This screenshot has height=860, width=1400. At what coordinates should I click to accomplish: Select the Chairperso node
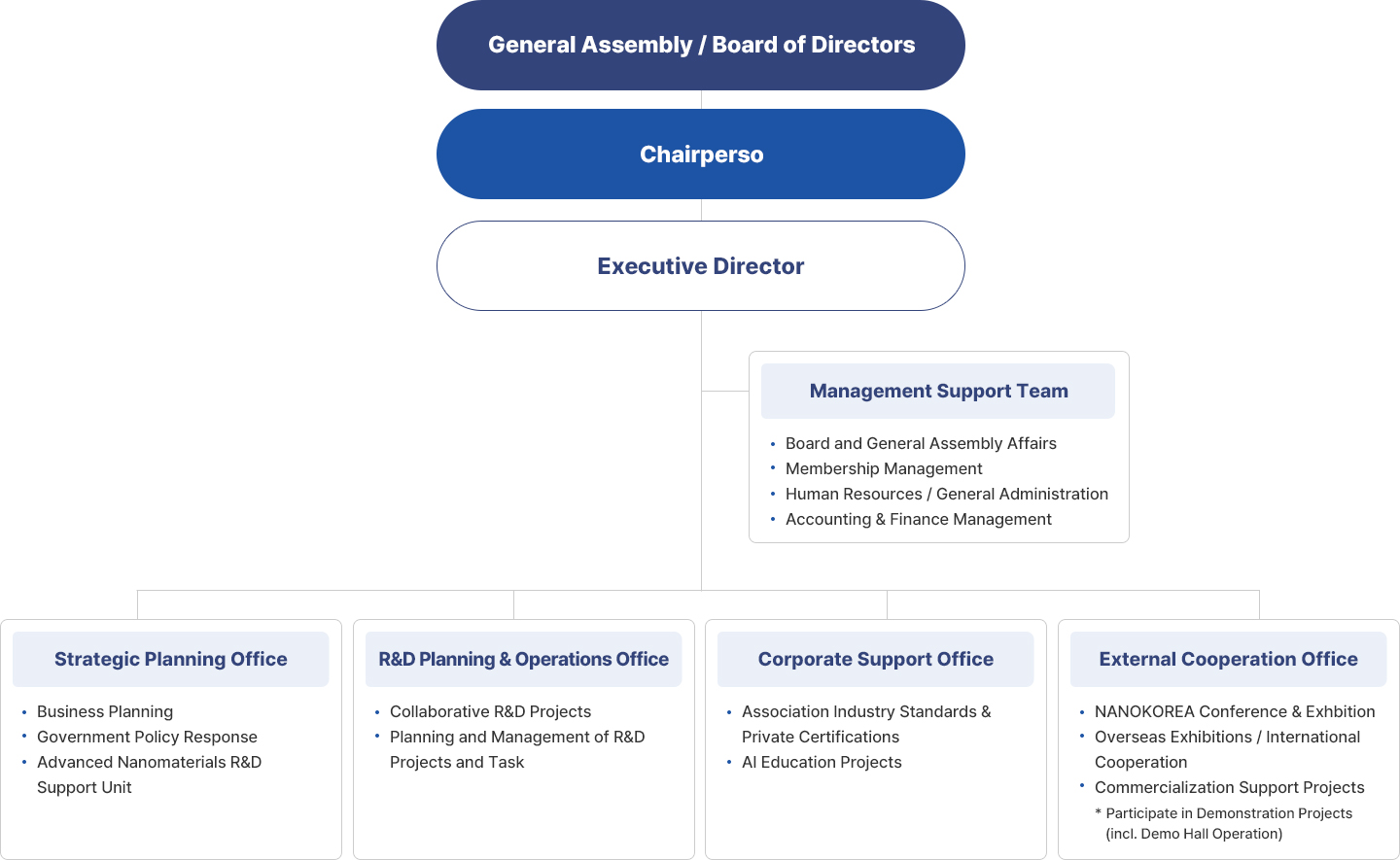(700, 155)
